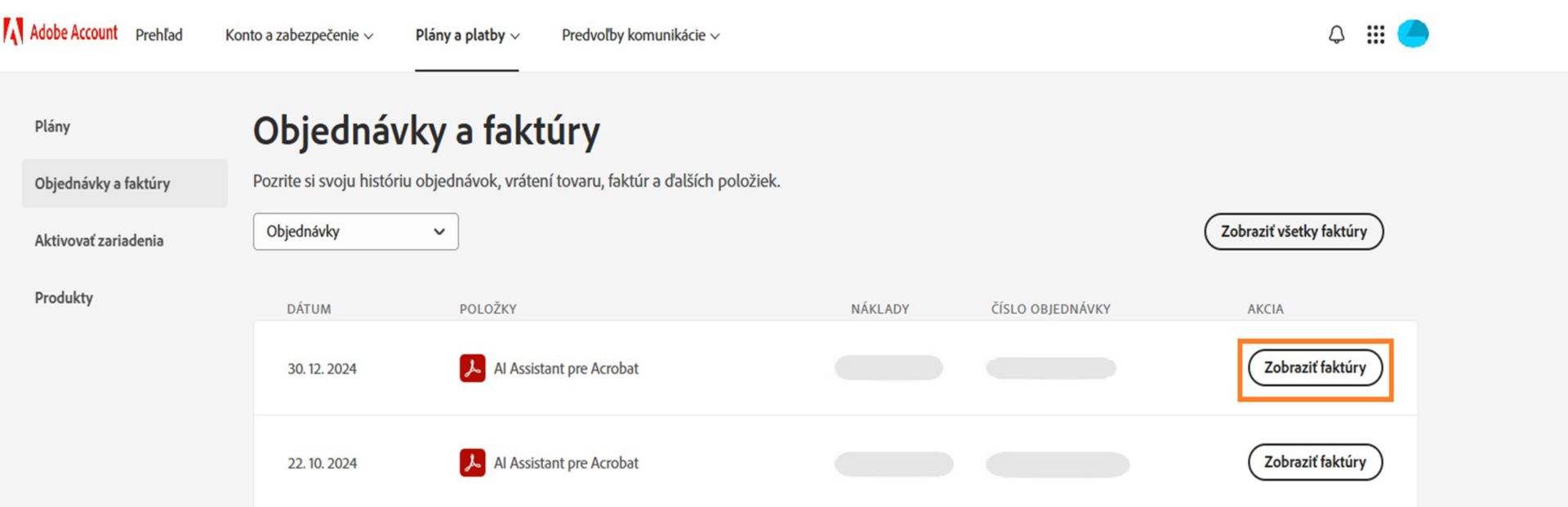The width and height of the screenshot is (1568, 507).
Task: Open Produkty in the sidebar
Action: [x=64, y=298]
